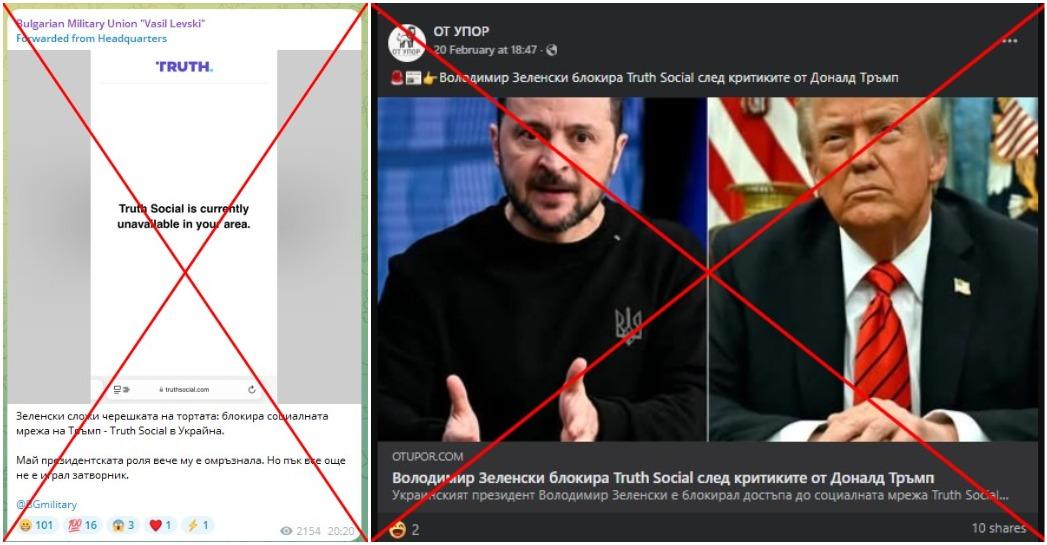Viewport: 1047px width, 545px height.
Task: Open the three-dot post options menu
Action: pyautogui.click(x=1010, y=41)
